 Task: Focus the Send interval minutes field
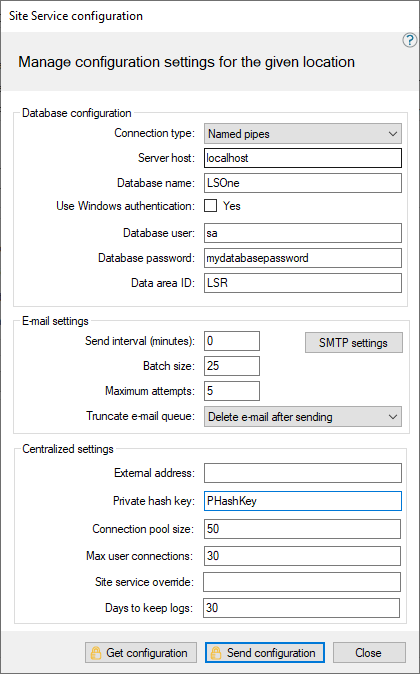[x=232, y=341]
